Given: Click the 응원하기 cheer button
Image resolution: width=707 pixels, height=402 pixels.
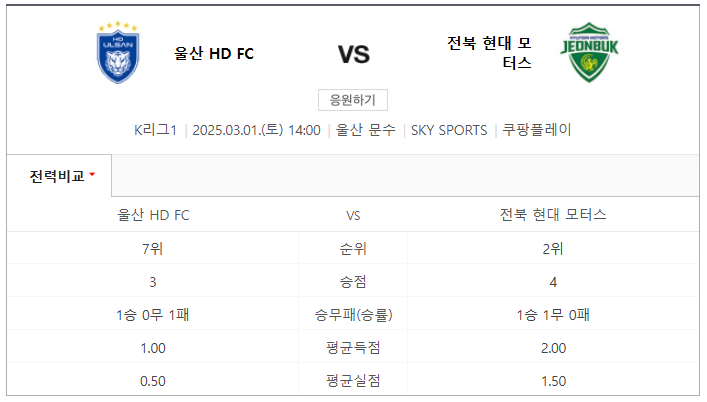Looking at the screenshot, I should (353, 100).
